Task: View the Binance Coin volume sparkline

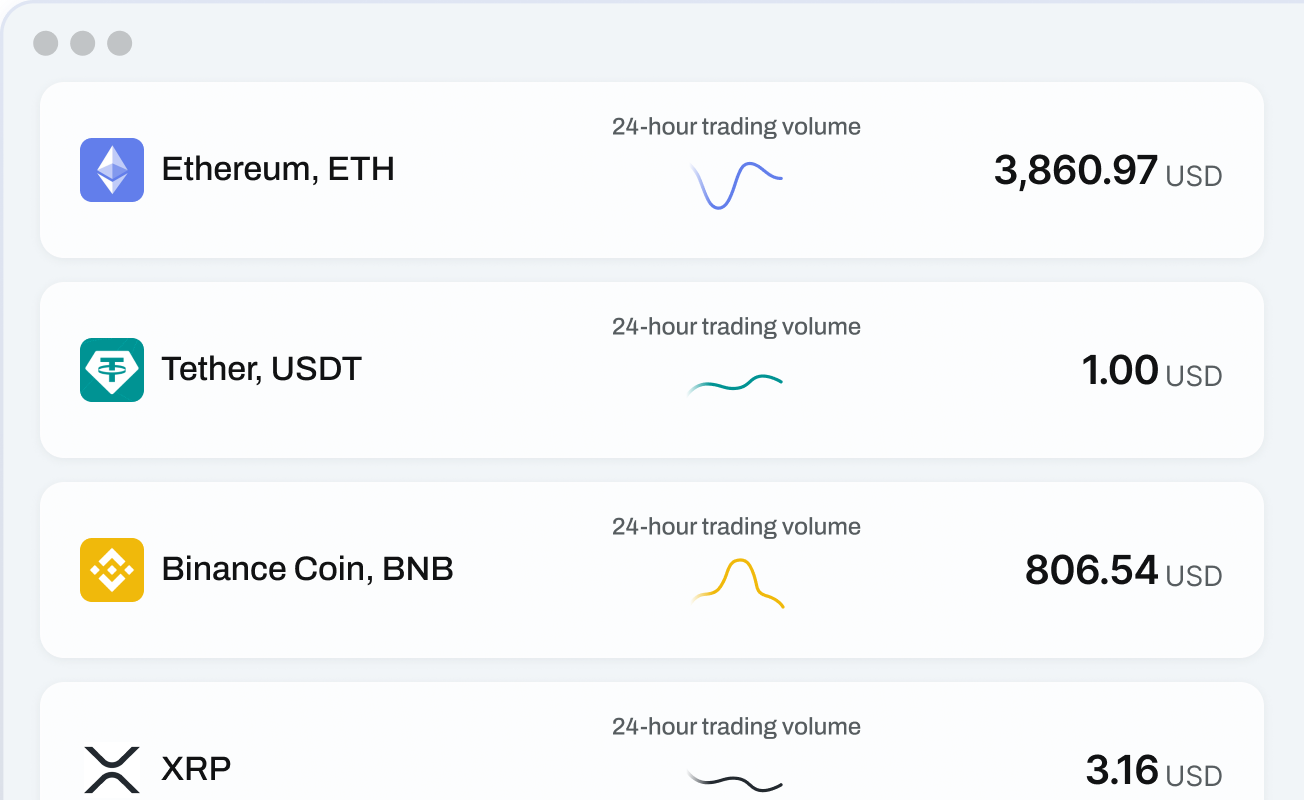Action: coord(738,583)
